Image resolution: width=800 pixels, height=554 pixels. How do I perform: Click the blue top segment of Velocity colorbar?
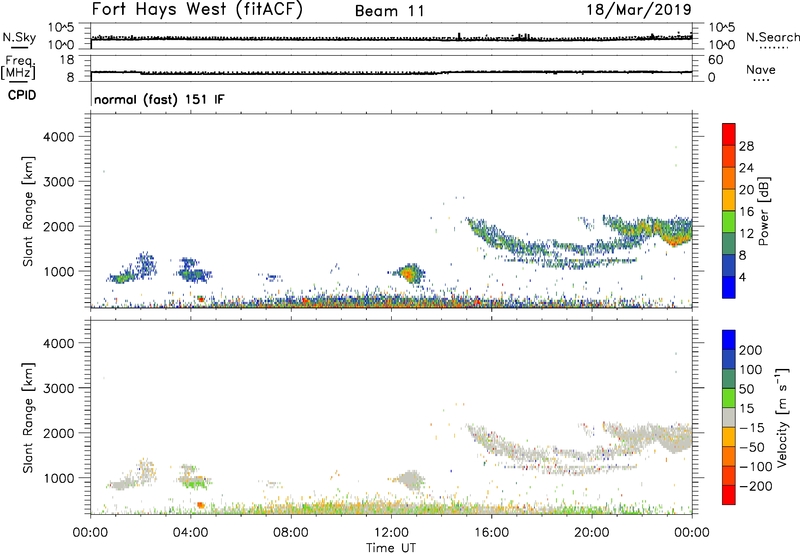[729, 340]
